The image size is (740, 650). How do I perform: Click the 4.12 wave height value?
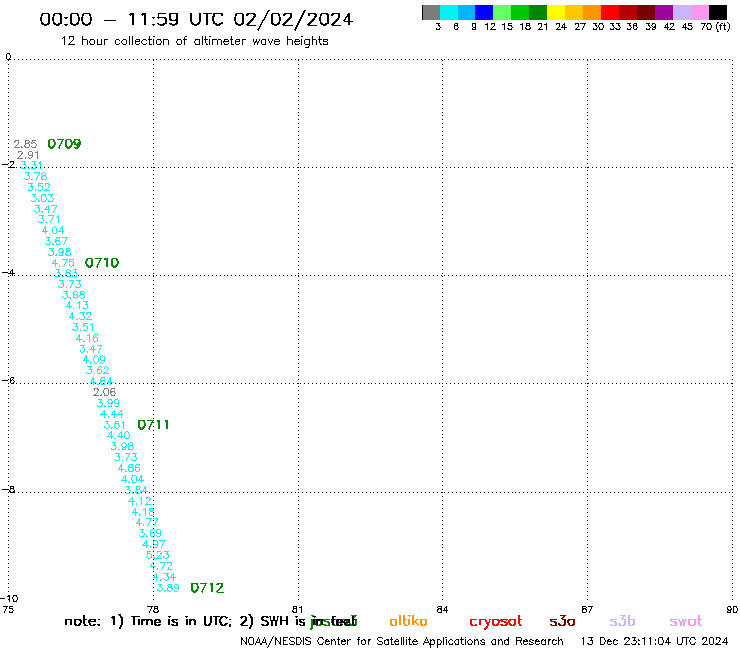140,501
